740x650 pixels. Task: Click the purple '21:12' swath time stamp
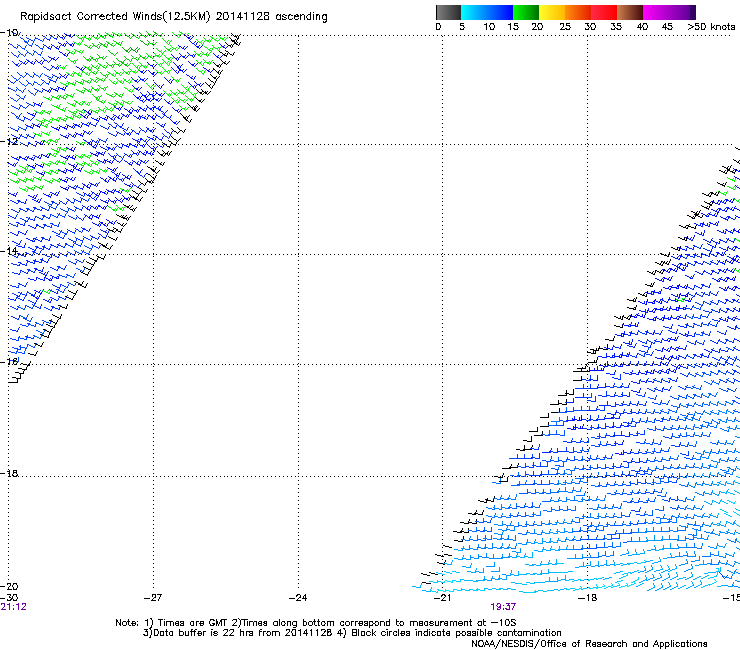tap(14, 607)
